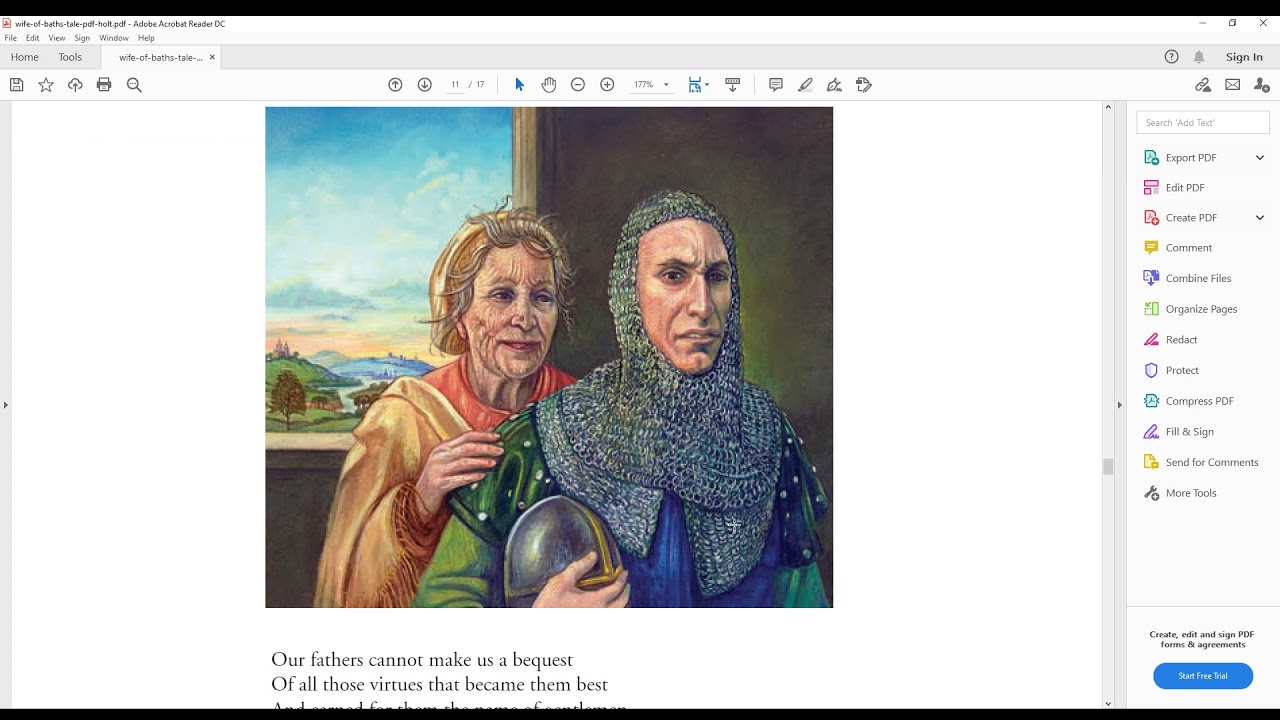1280x720 pixels.
Task: Open the Sign menu
Action: point(82,38)
